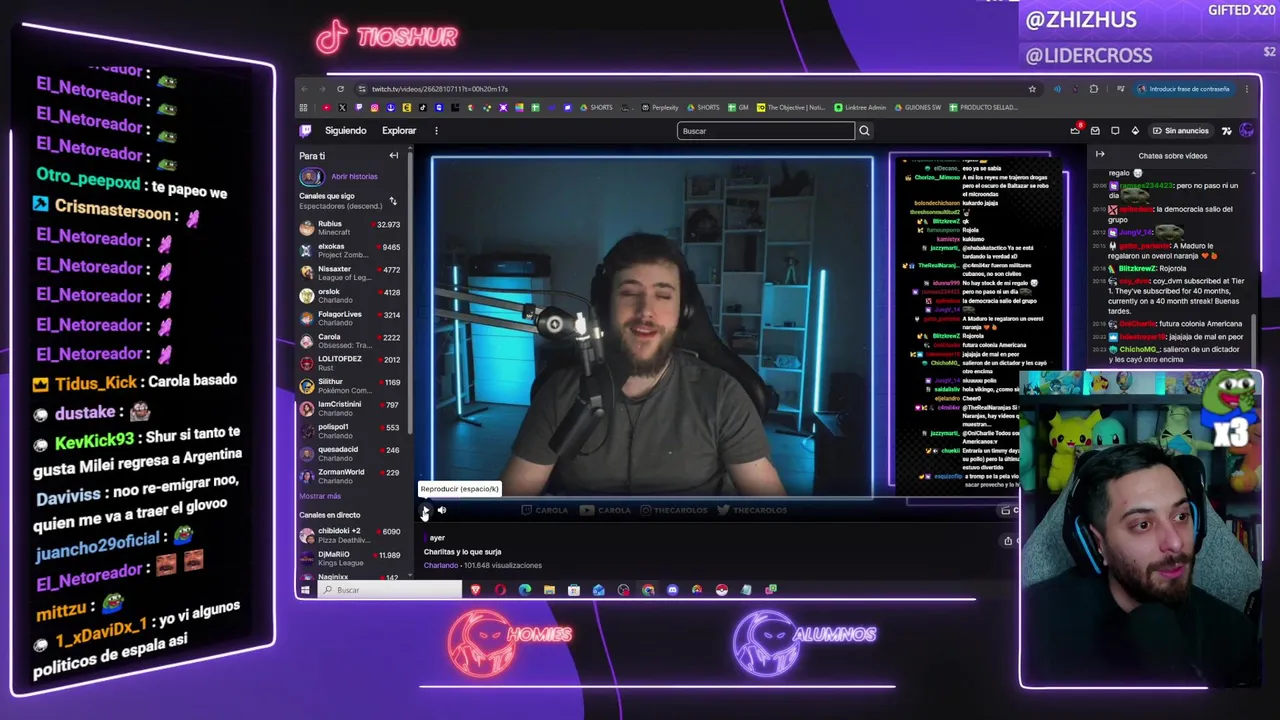This screenshot has height=720, width=1280.
Task: Open the Siguiendo tab on Twitch
Action: point(345,130)
